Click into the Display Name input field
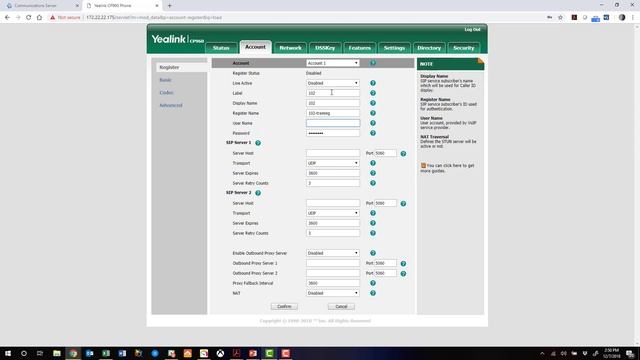 (x=333, y=103)
